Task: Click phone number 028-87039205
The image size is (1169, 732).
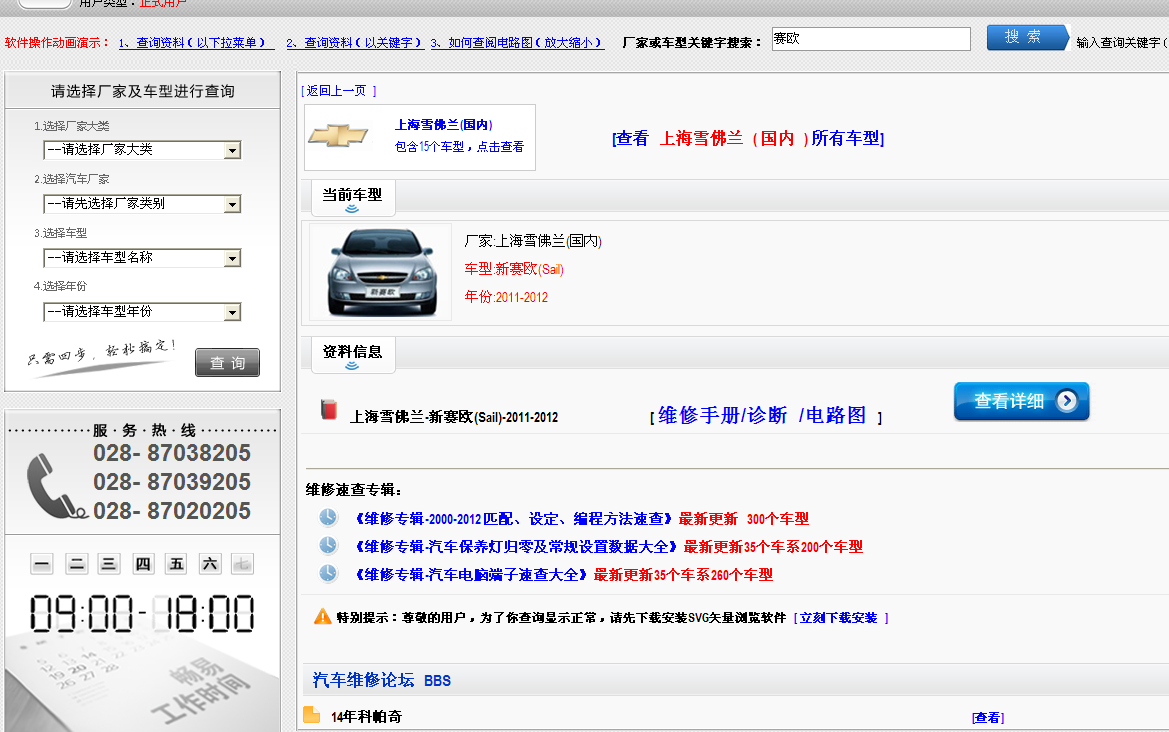Action: click(172, 482)
